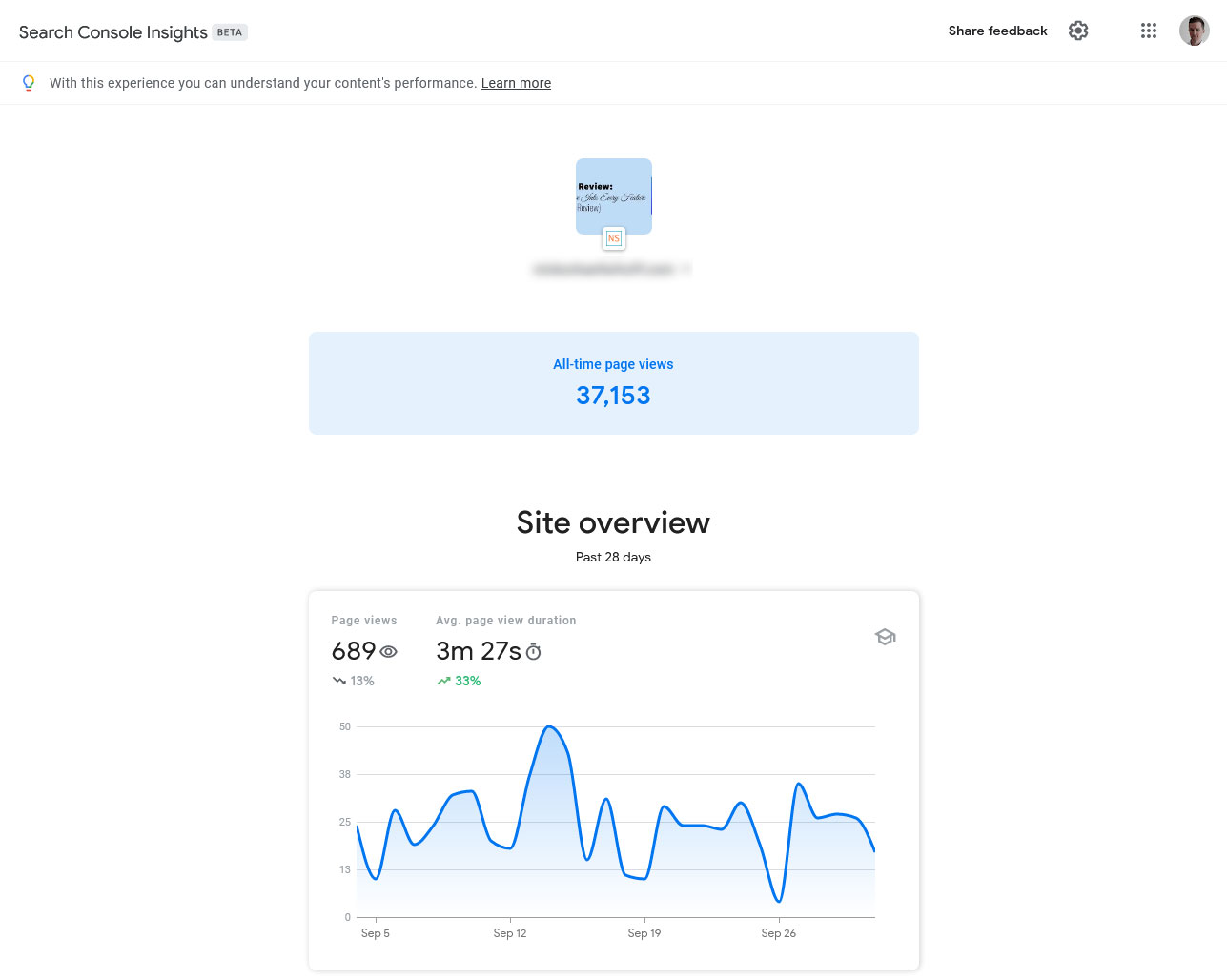
Task: Click the Search Console Insights title
Action: (x=113, y=32)
